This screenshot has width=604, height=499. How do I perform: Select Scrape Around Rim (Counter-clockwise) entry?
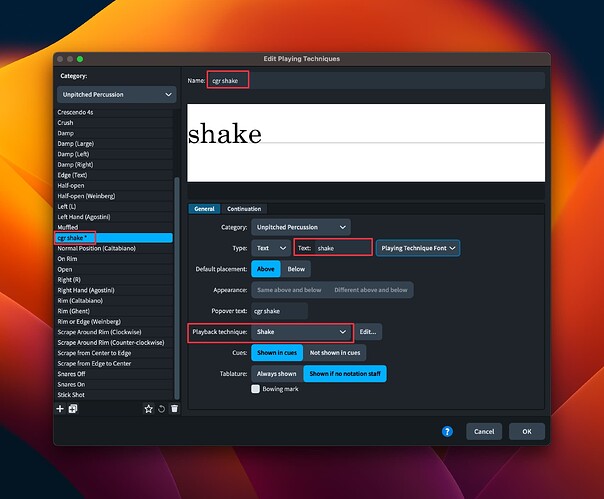(x=114, y=343)
